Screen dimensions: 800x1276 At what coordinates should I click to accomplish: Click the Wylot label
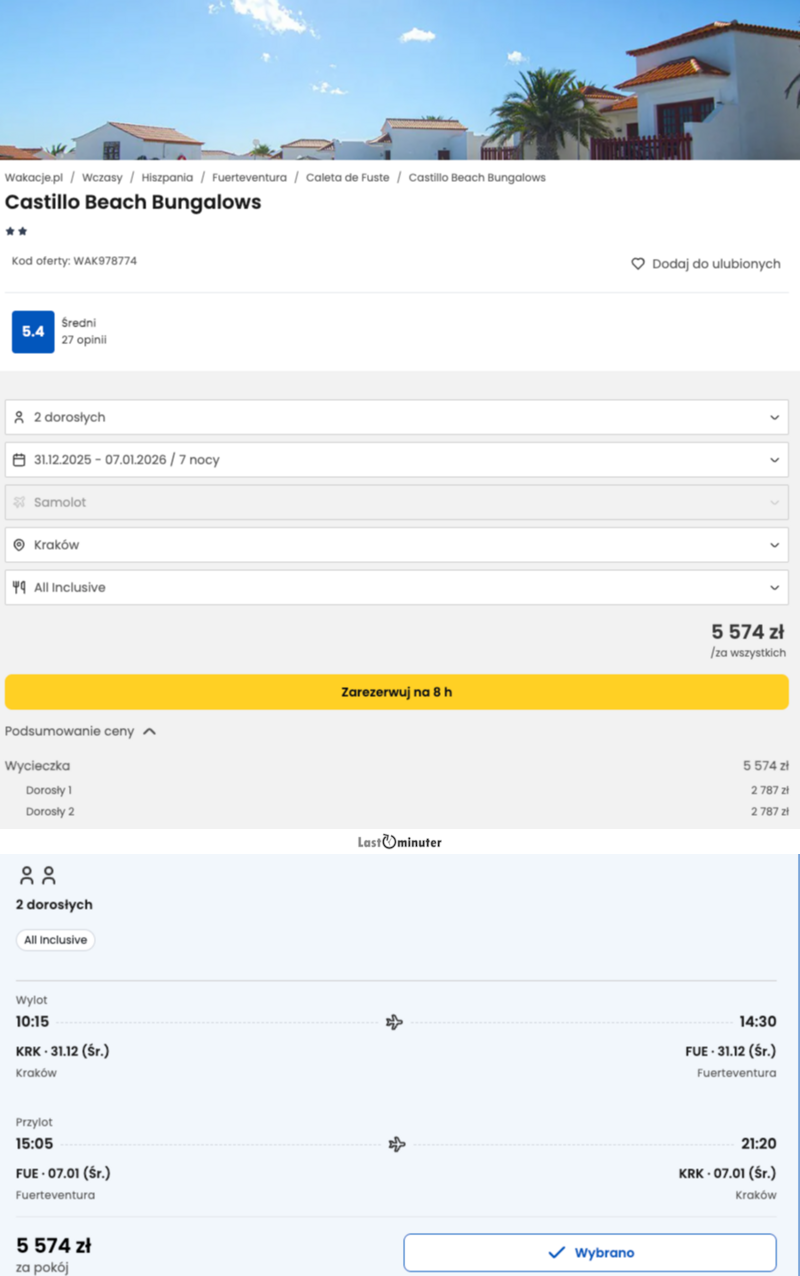coord(32,1000)
